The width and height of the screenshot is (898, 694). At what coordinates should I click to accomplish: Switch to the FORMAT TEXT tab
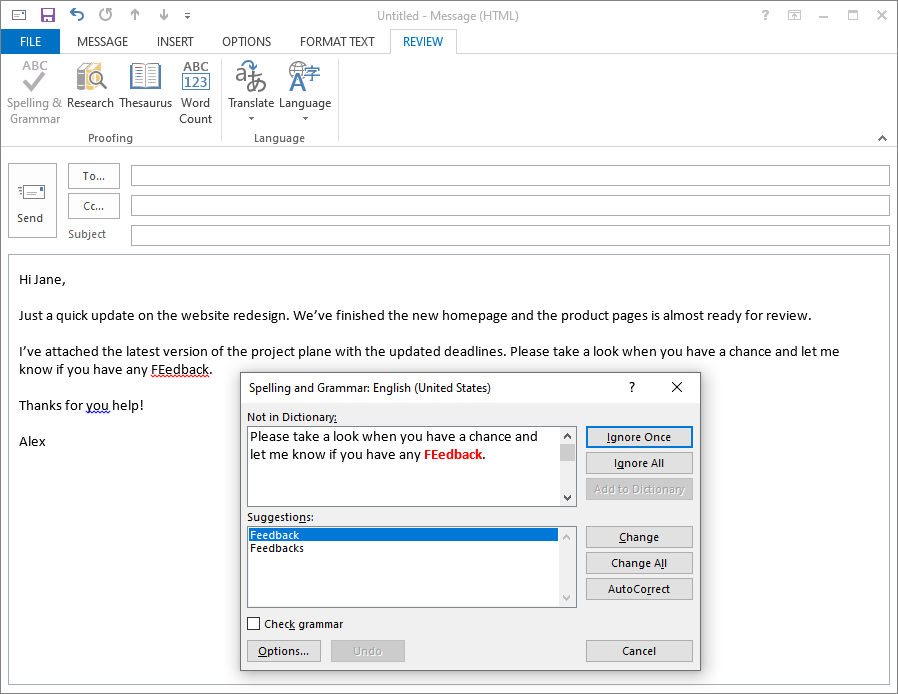pos(337,42)
